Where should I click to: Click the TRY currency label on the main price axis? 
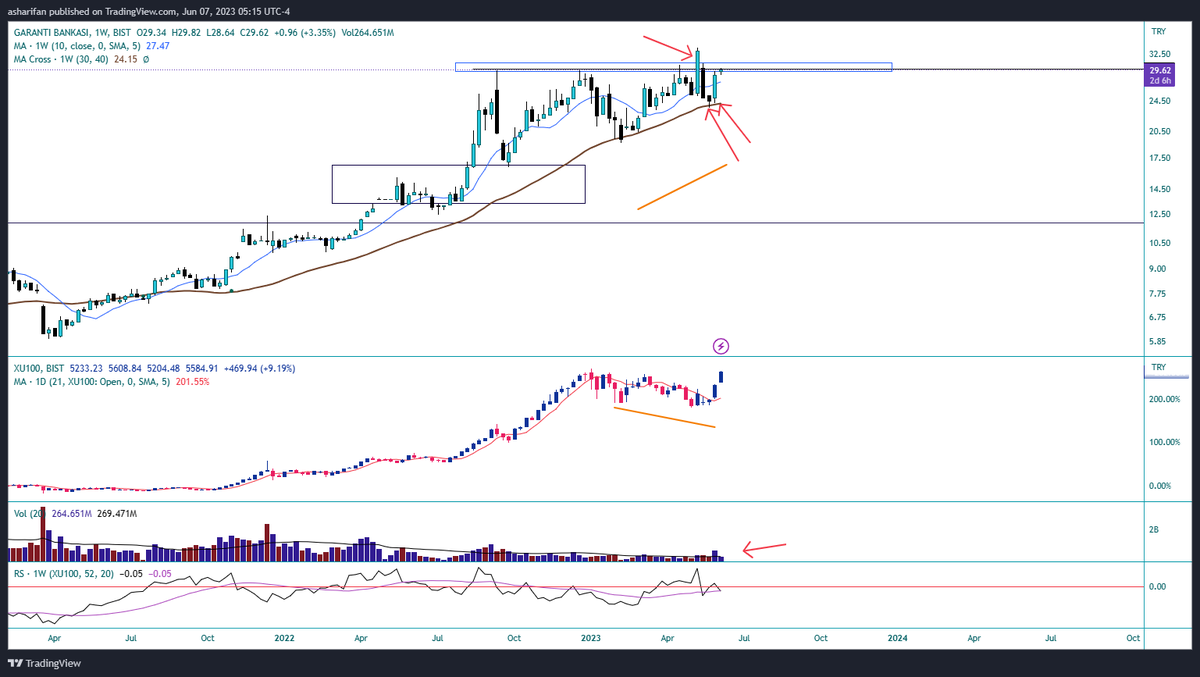[x=1159, y=31]
